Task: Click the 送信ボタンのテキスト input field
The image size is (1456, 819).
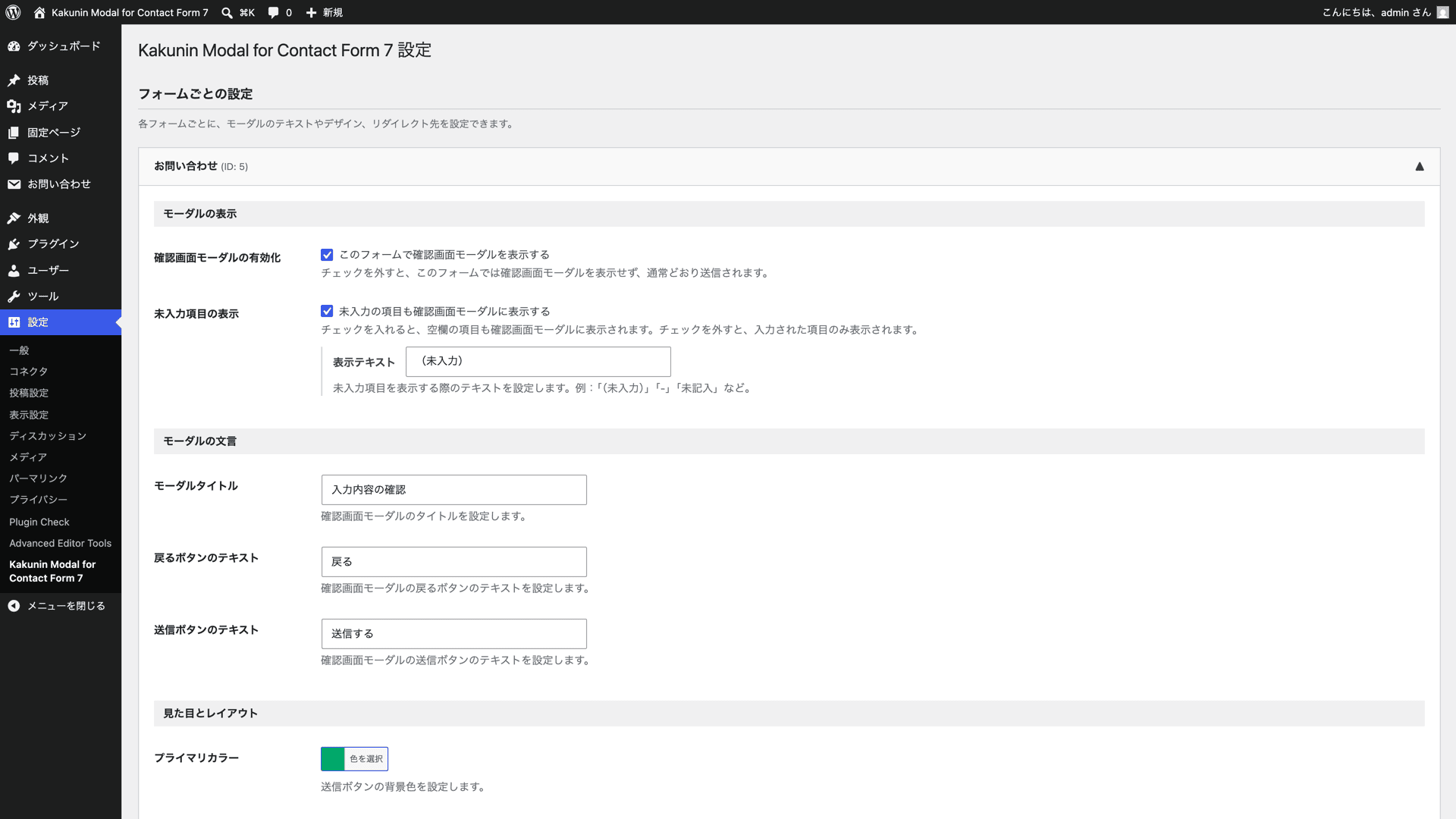Action: (x=454, y=634)
